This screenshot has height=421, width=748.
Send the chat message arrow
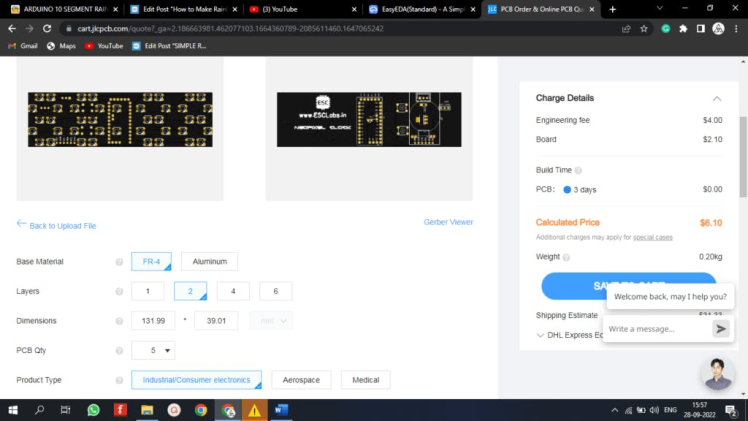[721, 329]
